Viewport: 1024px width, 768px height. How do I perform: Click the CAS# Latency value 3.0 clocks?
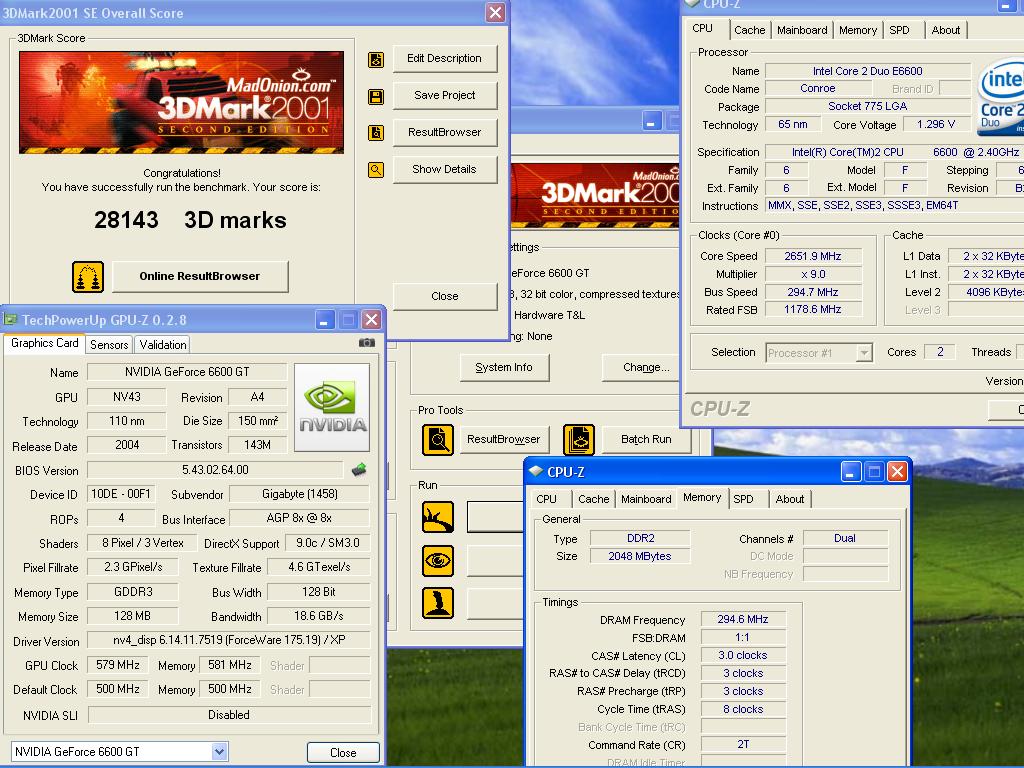pyautogui.click(x=743, y=655)
